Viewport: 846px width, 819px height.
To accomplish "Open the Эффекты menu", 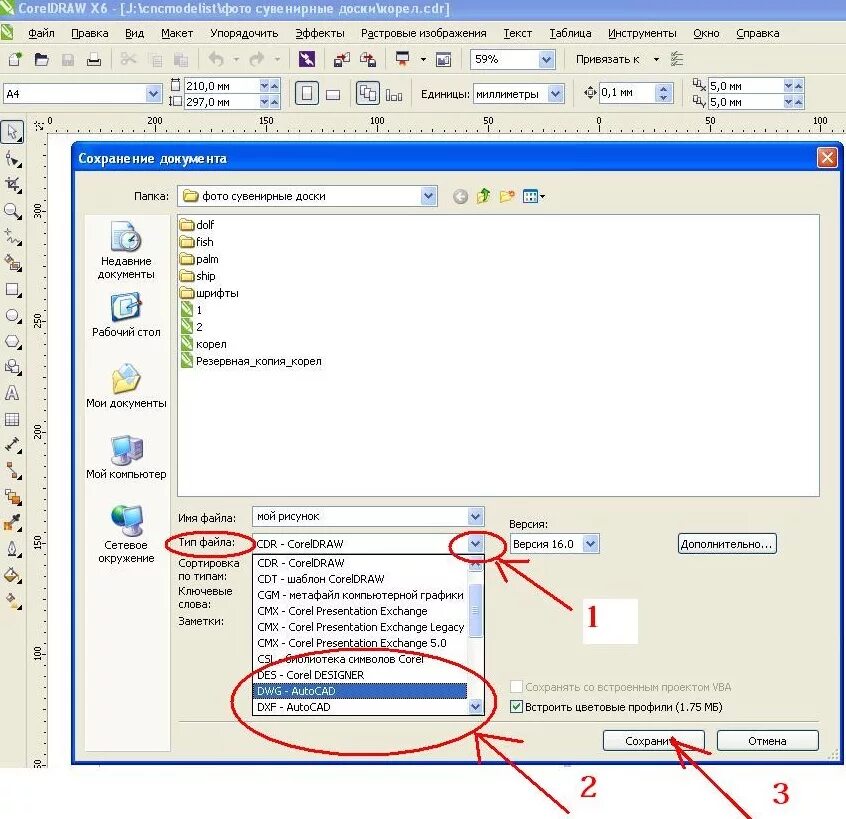I will tap(320, 33).
